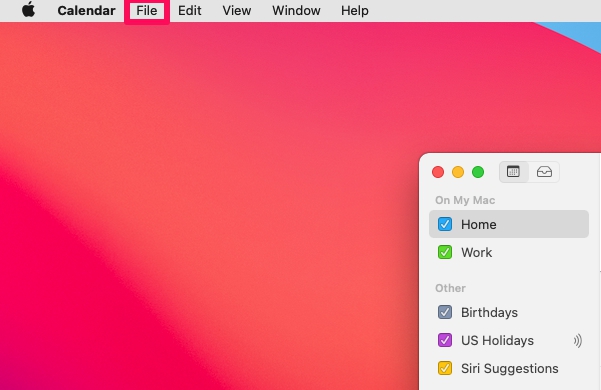
Task: Open the notifications inbox icon
Action: pos(544,172)
